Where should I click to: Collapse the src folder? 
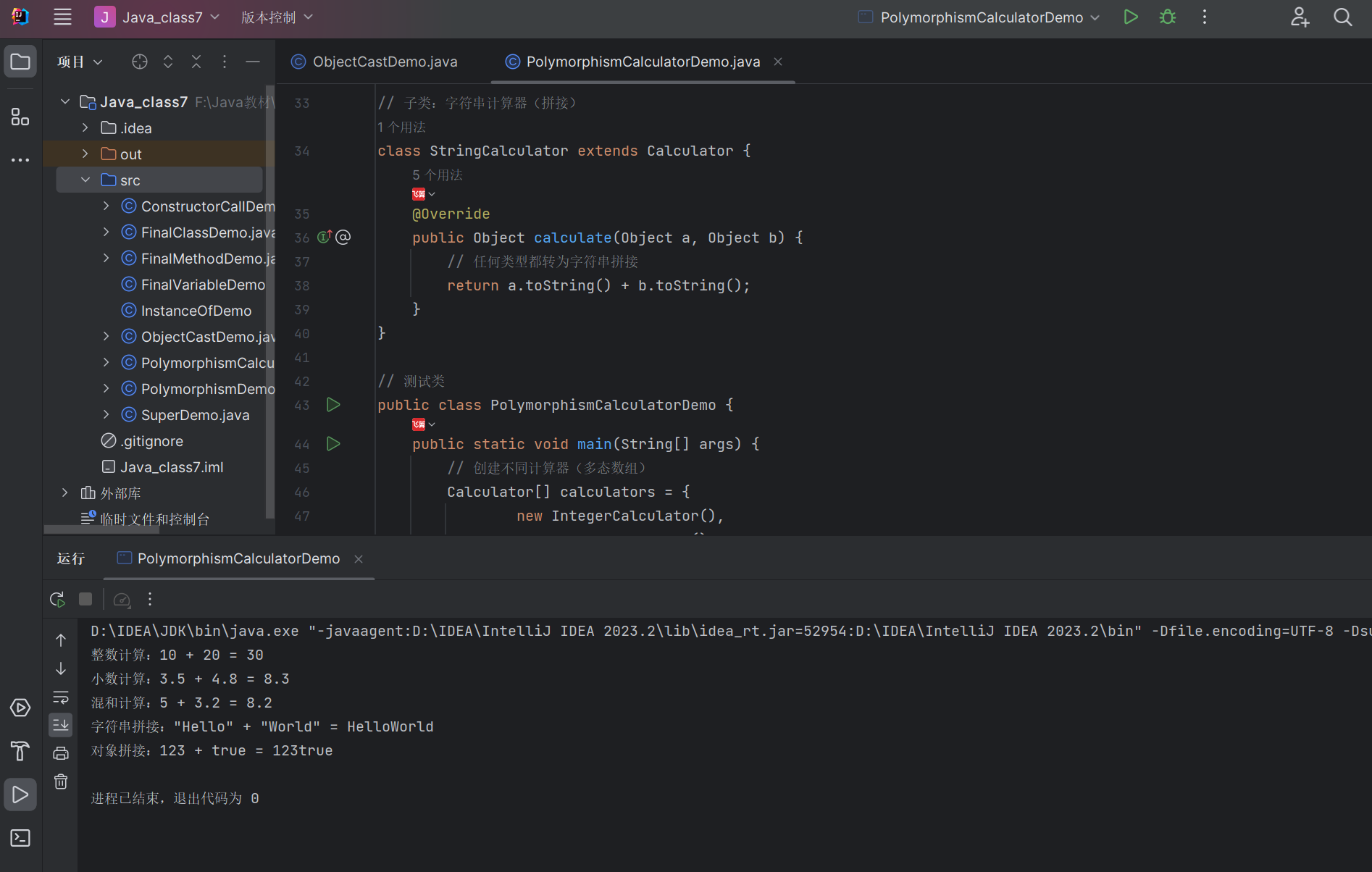[85, 180]
